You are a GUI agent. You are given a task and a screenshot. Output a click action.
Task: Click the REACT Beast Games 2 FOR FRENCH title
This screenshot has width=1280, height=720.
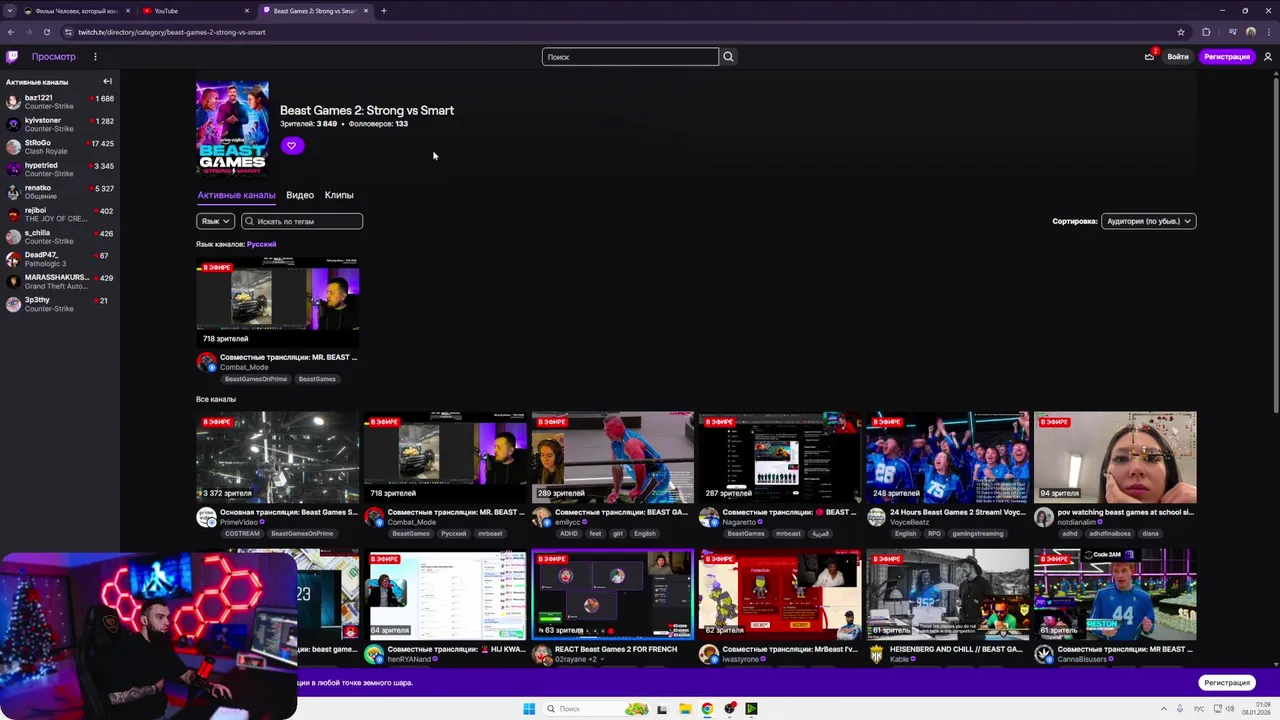point(616,649)
